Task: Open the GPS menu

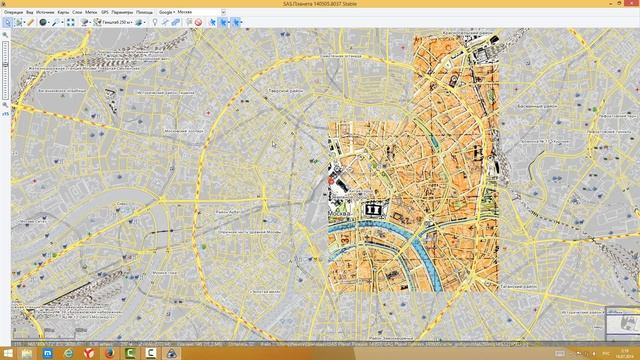Action: (x=105, y=12)
